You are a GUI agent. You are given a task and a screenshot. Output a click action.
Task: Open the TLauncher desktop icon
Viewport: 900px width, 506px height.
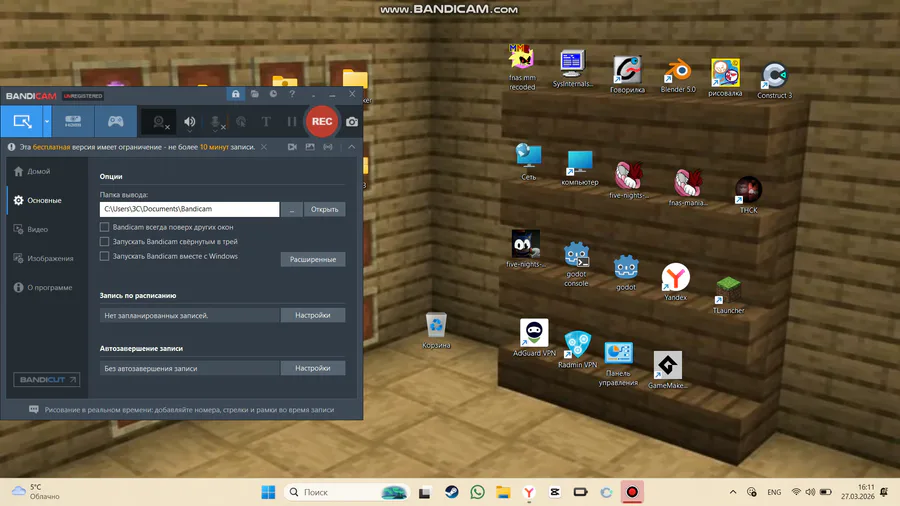pos(728,295)
